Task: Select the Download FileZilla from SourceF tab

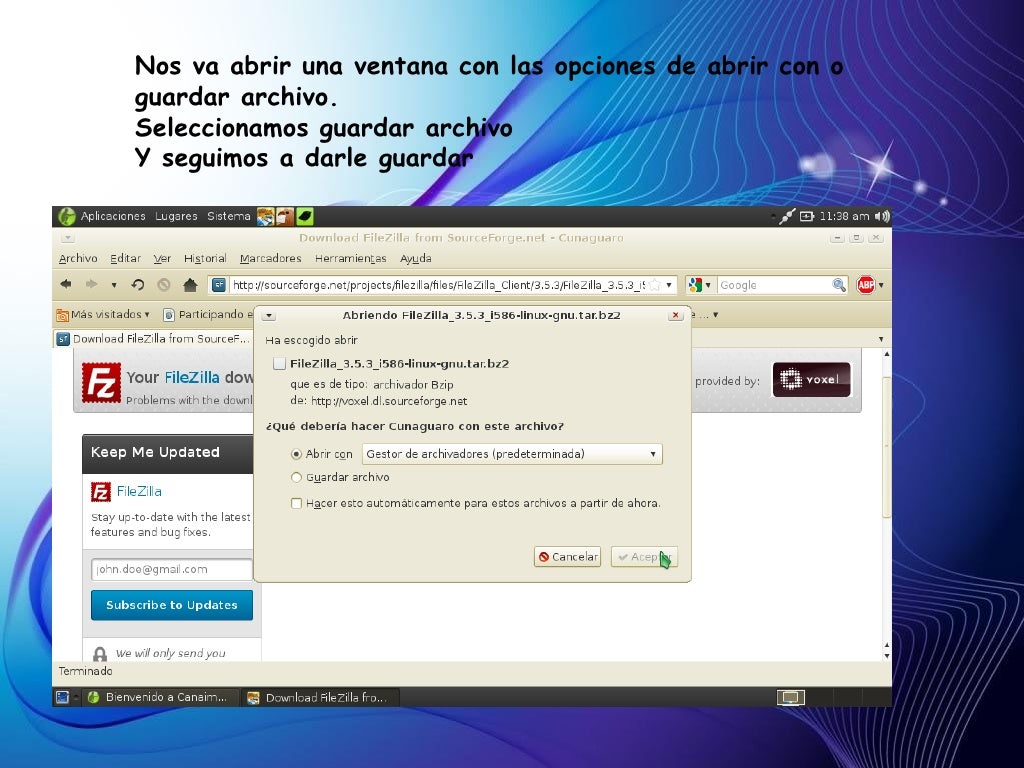Action: tap(154, 338)
